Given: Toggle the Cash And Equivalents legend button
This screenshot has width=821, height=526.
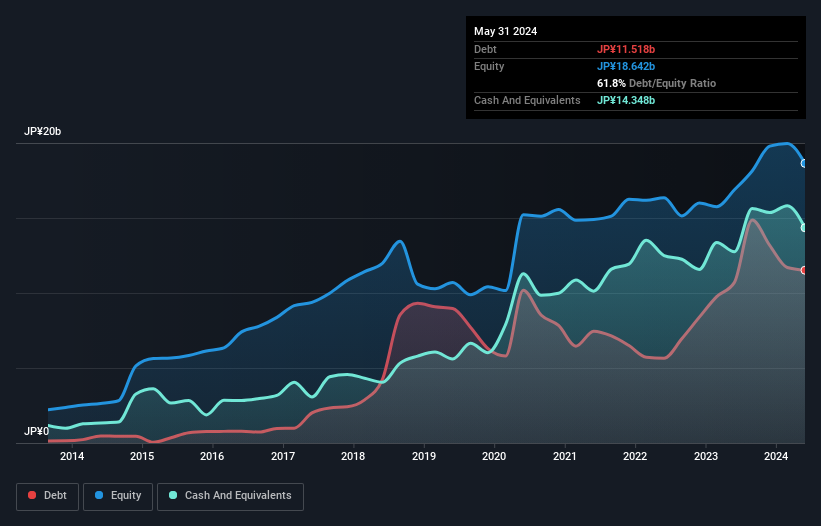Looking at the screenshot, I should point(230,496).
